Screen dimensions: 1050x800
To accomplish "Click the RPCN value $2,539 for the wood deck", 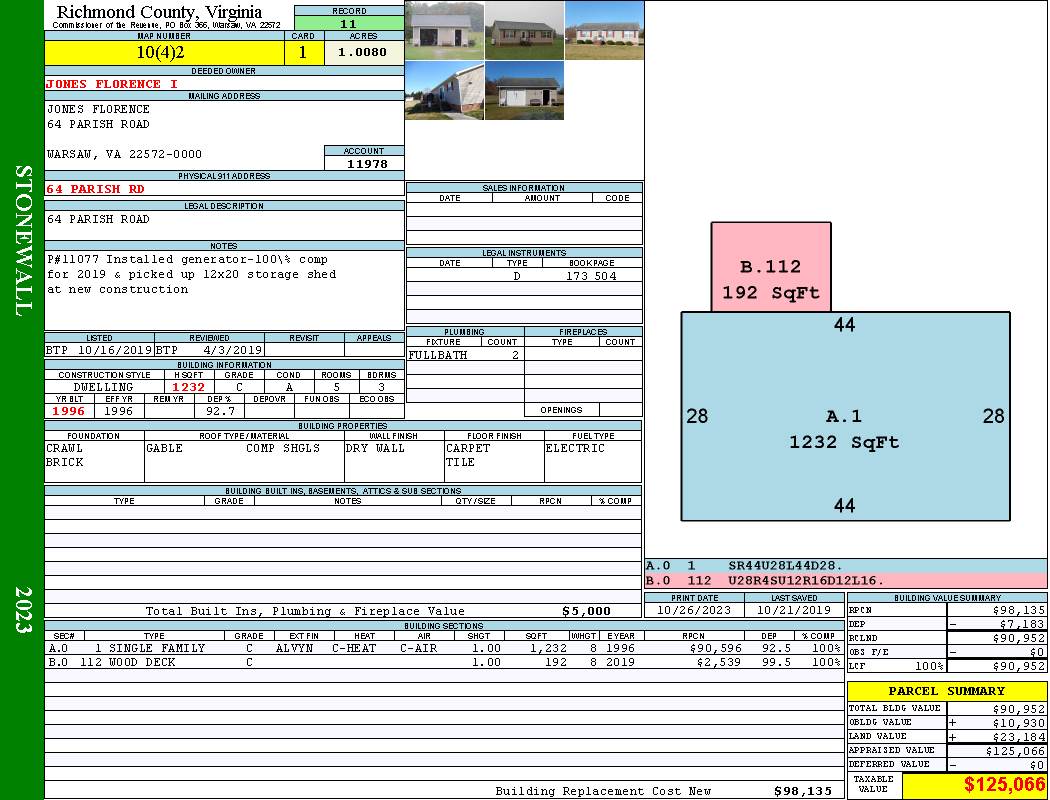I will [719, 662].
